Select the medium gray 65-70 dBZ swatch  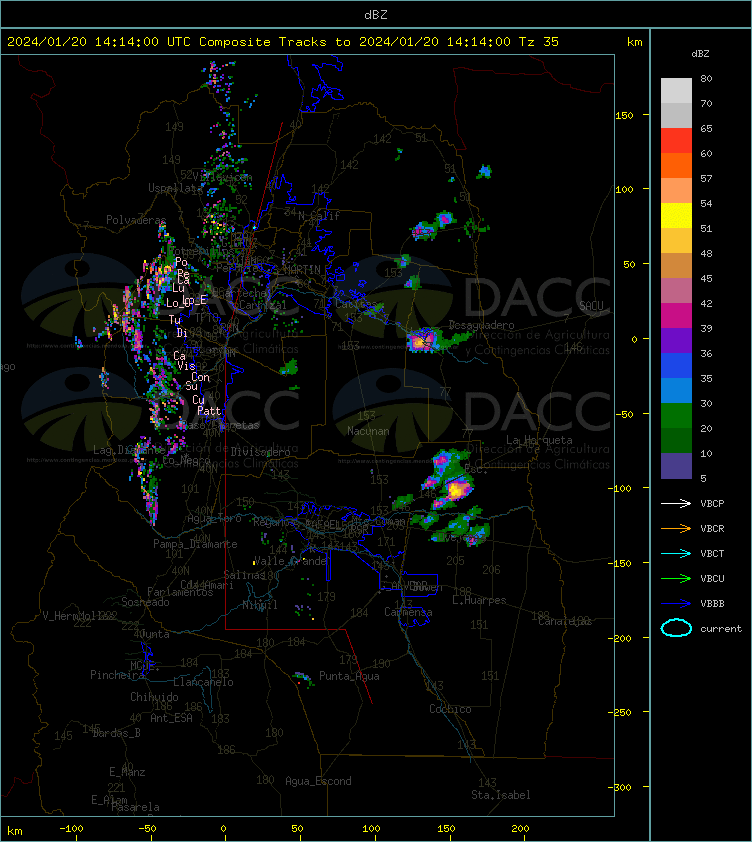click(676, 115)
